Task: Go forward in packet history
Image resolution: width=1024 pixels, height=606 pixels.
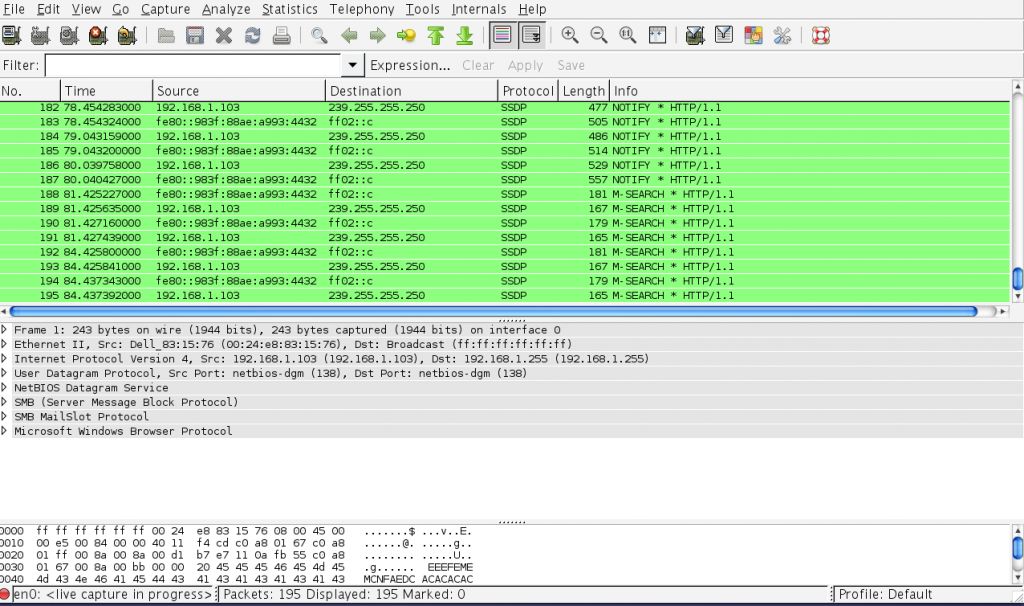Action: [377, 35]
